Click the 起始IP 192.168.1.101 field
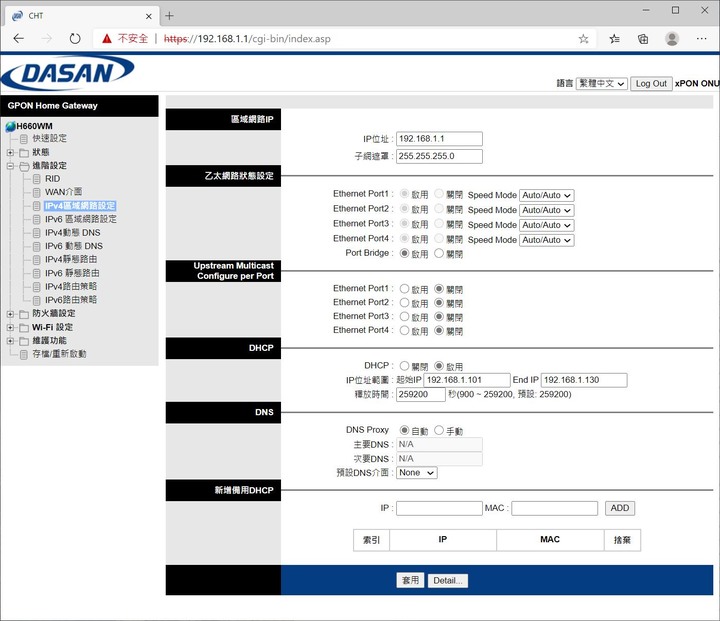 coord(467,380)
